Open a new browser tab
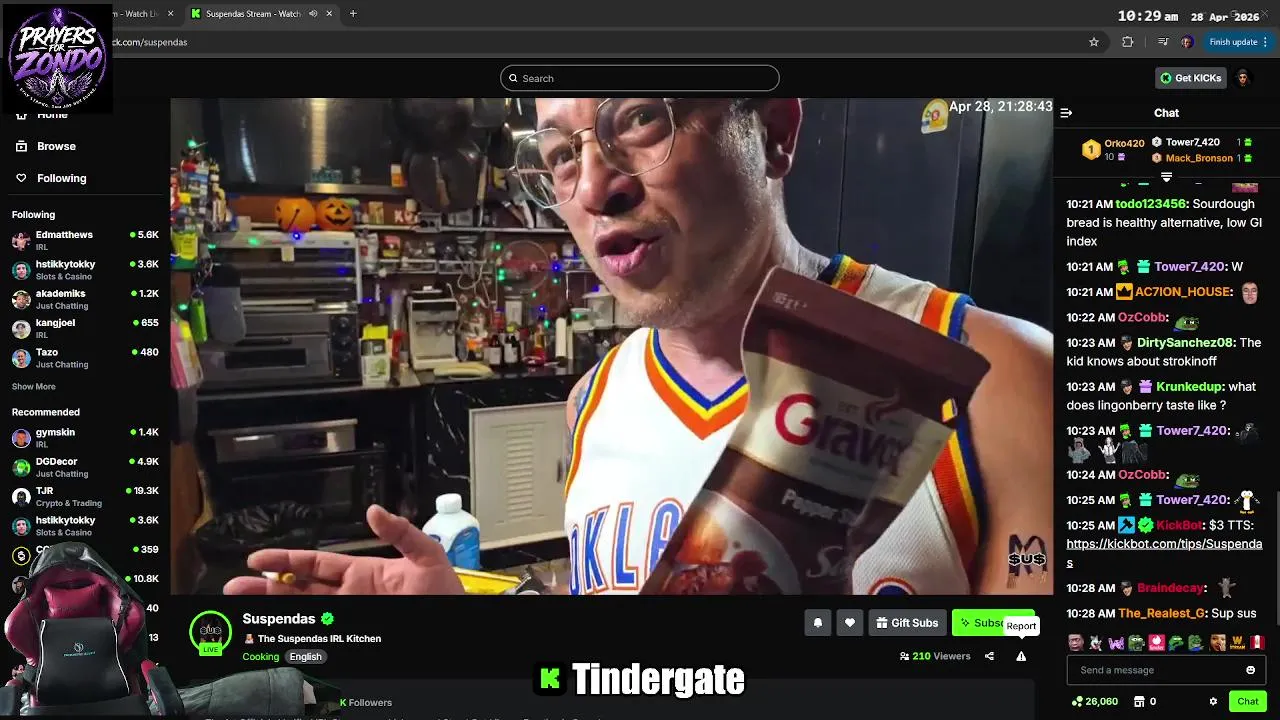 353,14
